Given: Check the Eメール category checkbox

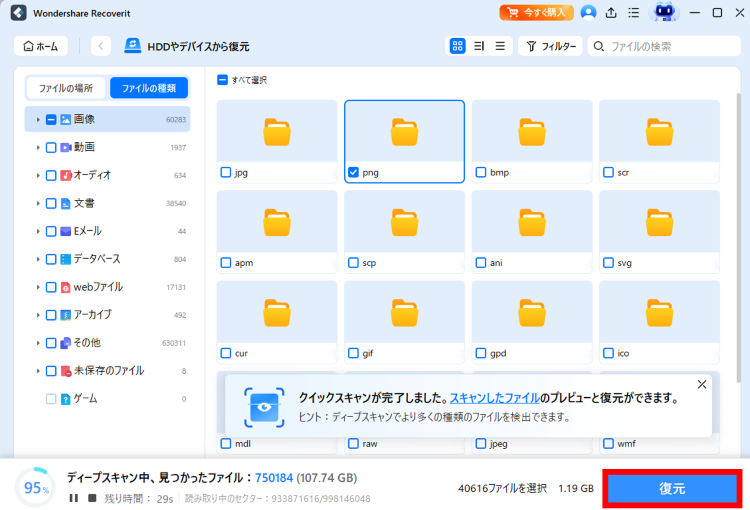Looking at the screenshot, I should coord(51,232).
